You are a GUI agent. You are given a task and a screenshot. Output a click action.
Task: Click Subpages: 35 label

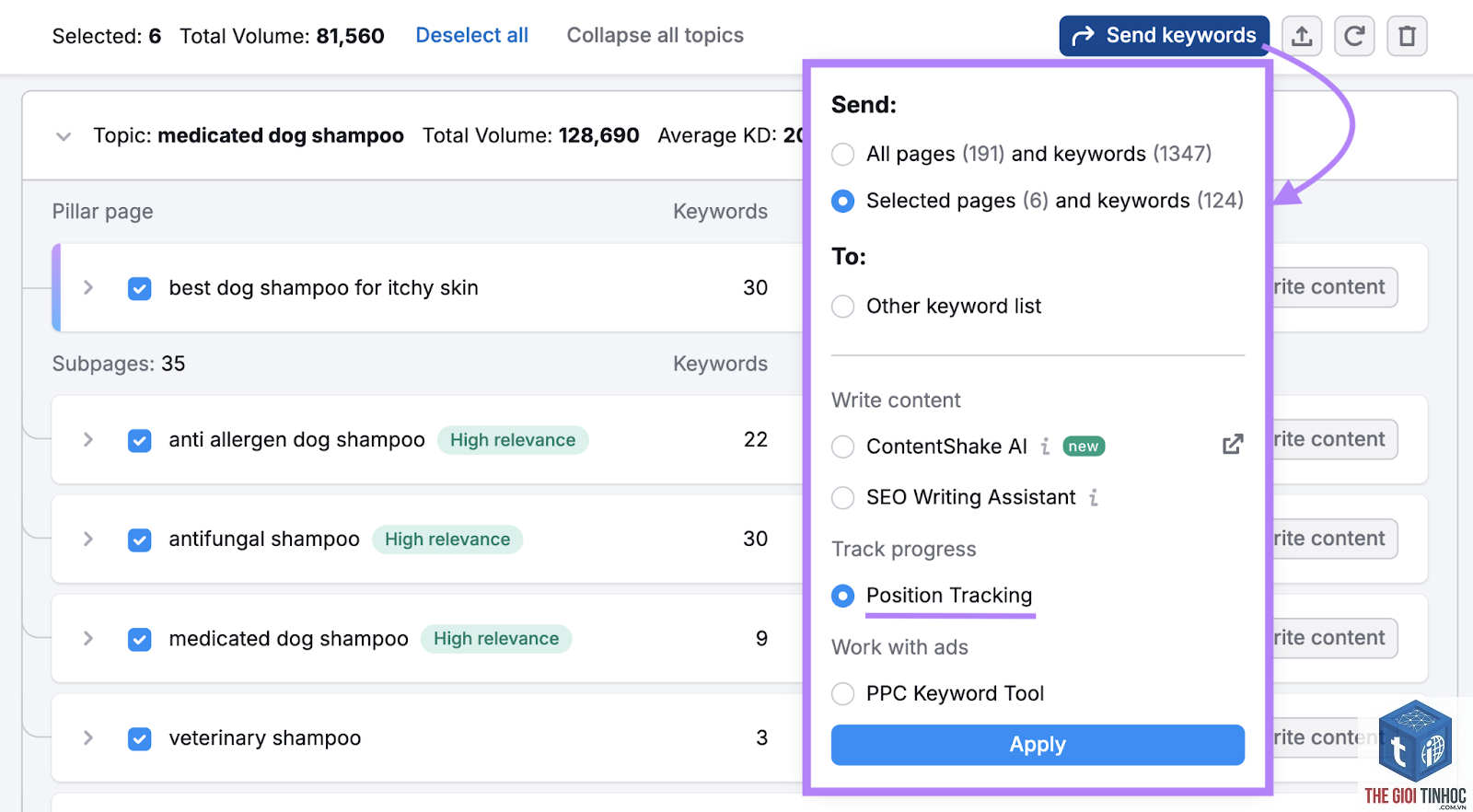119,364
